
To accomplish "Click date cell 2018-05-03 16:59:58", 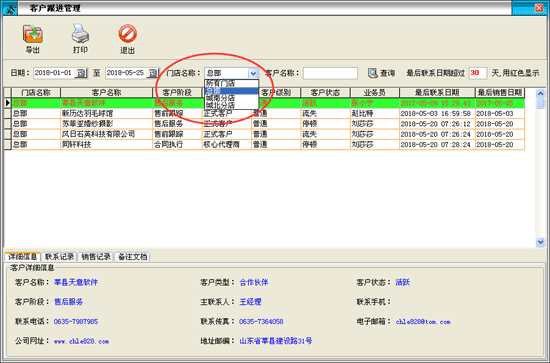I will [437, 114].
